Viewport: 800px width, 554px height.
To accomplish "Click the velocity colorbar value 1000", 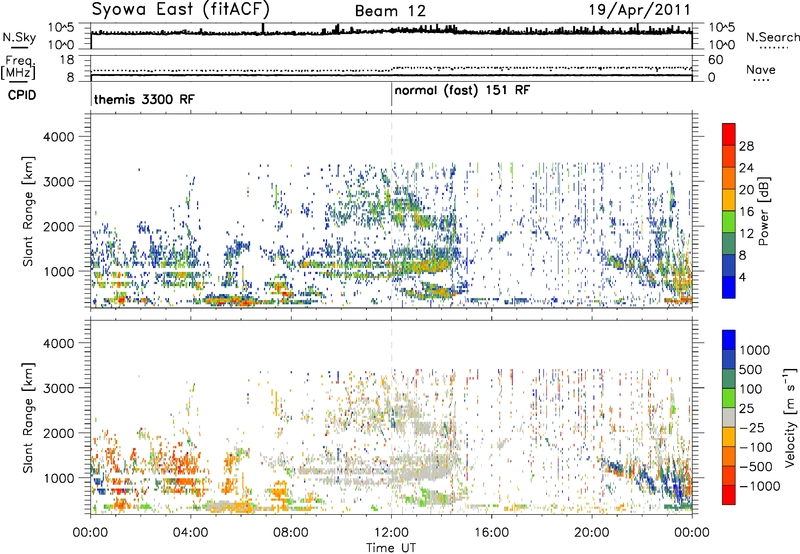I will [755, 350].
